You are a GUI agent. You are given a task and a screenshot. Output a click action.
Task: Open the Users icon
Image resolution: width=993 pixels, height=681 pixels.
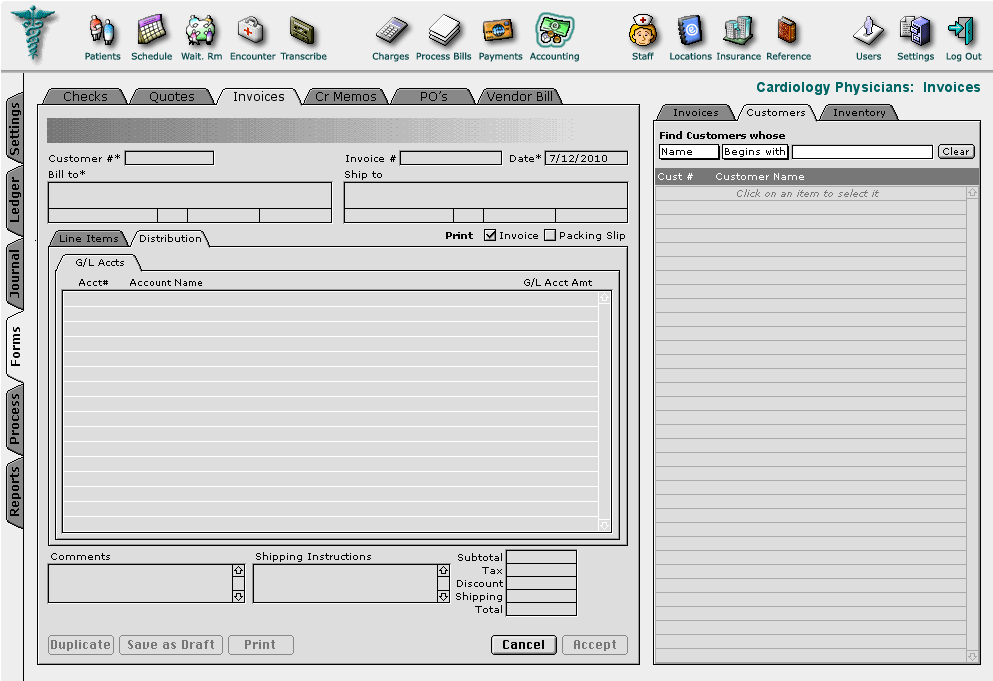click(x=868, y=31)
